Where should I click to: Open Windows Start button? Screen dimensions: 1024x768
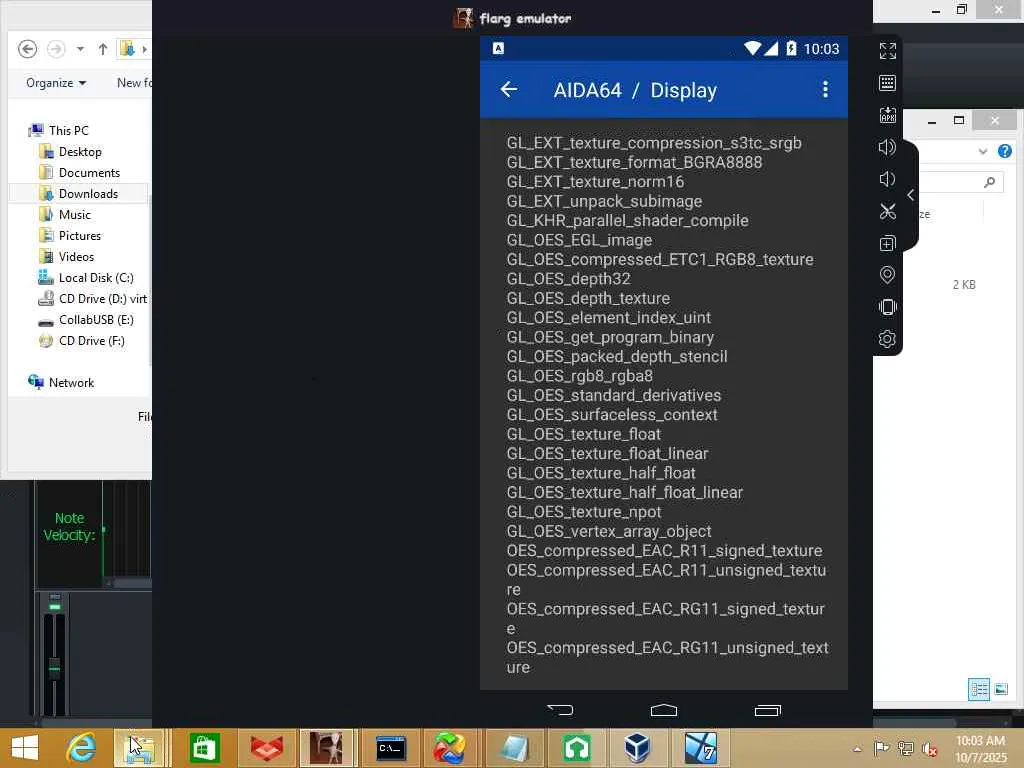[x=25, y=748]
